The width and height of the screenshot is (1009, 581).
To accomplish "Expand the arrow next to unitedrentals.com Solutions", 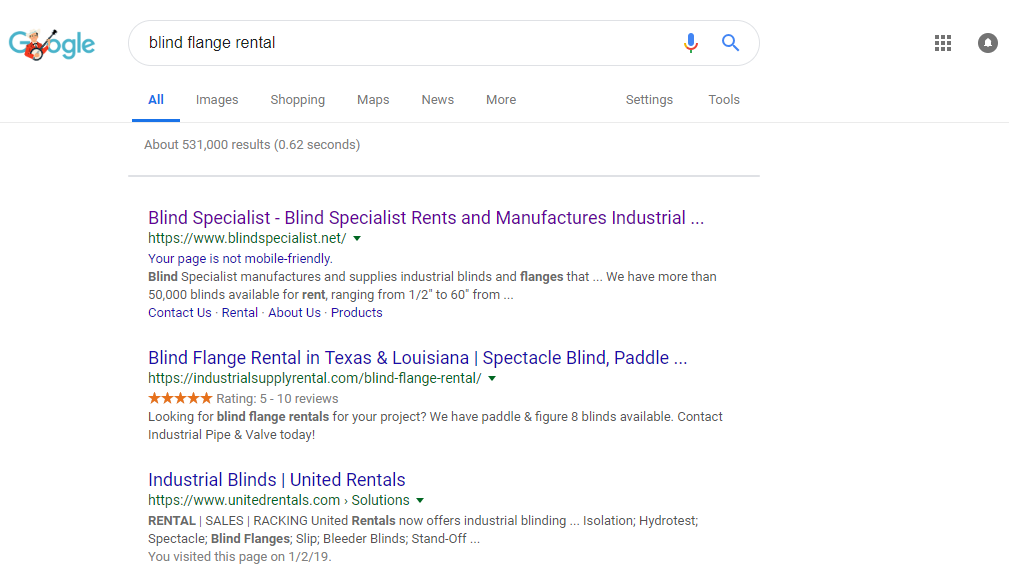I will (x=420, y=499).
